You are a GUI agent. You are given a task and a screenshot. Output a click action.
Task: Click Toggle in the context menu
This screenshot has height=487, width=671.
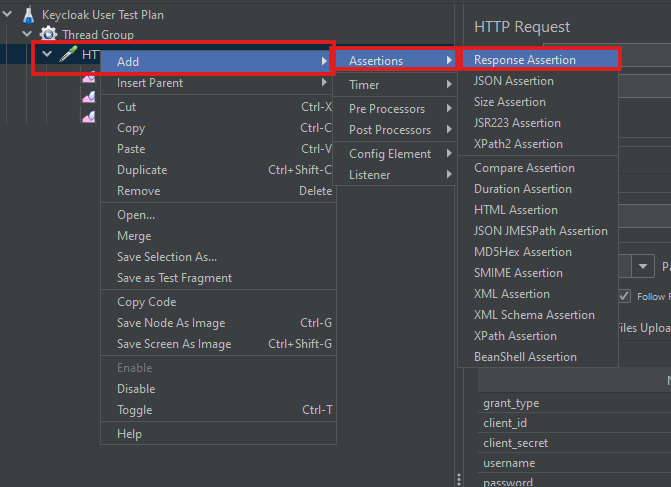[218, 409]
